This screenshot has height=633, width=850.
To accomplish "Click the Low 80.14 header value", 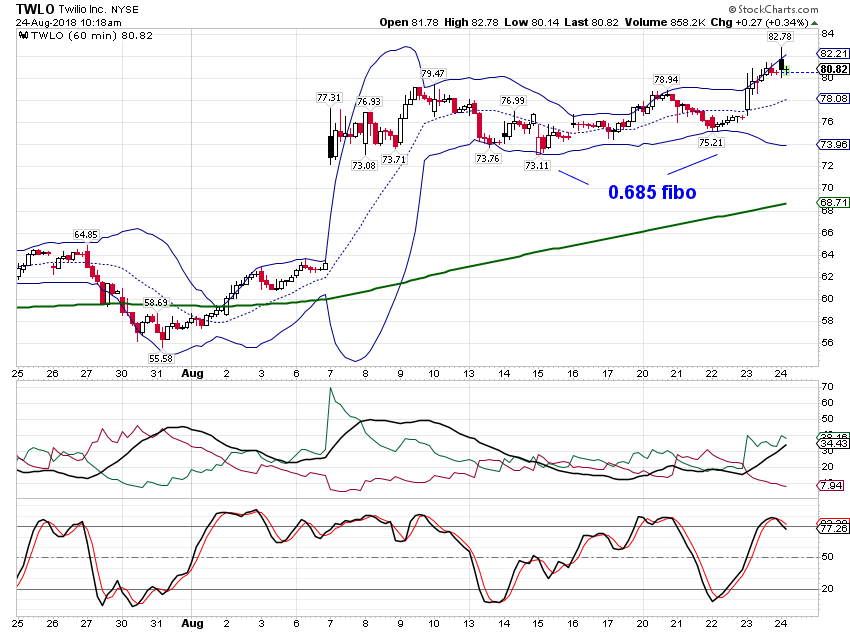I will tap(531, 22).
